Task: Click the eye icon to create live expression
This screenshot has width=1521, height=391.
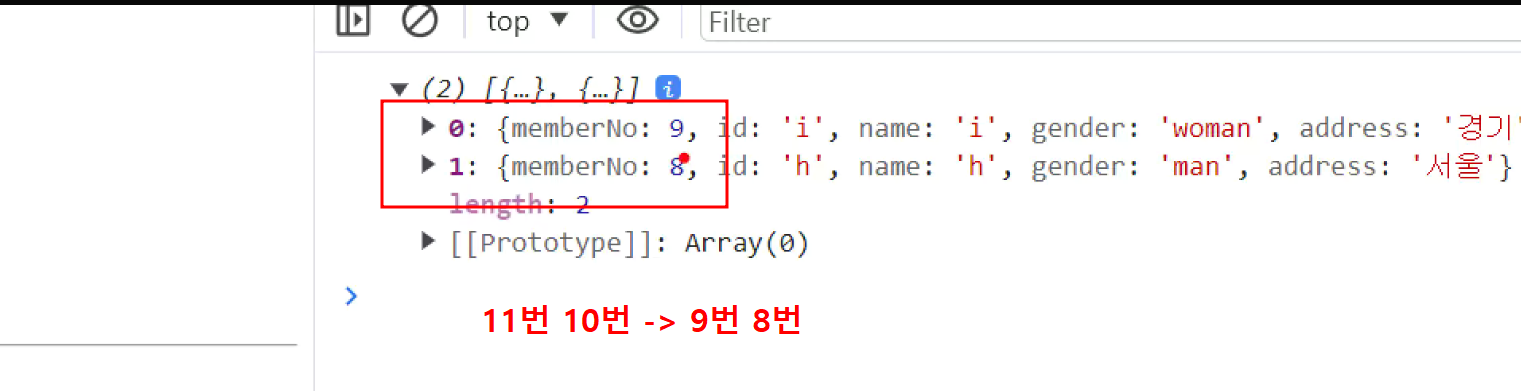Action: [637, 19]
